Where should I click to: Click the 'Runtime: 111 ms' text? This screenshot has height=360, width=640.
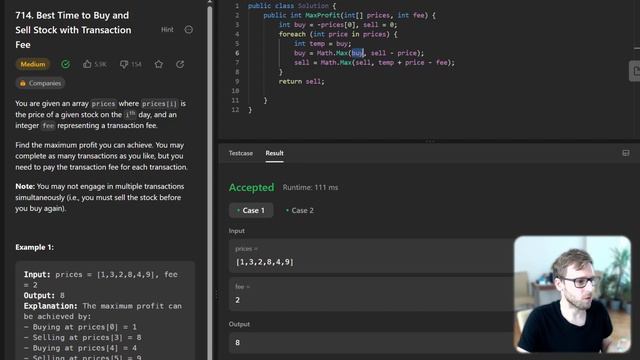click(x=310, y=187)
